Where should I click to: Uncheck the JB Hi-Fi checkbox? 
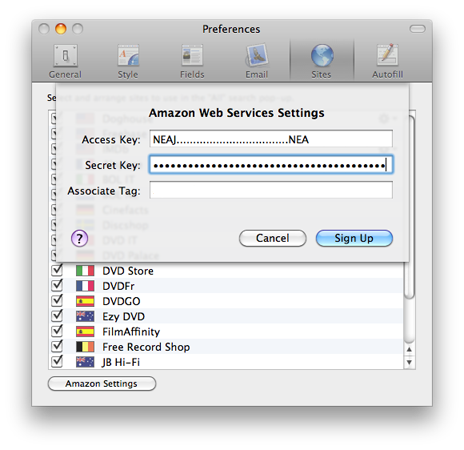pyautogui.click(x=57, y=361)
